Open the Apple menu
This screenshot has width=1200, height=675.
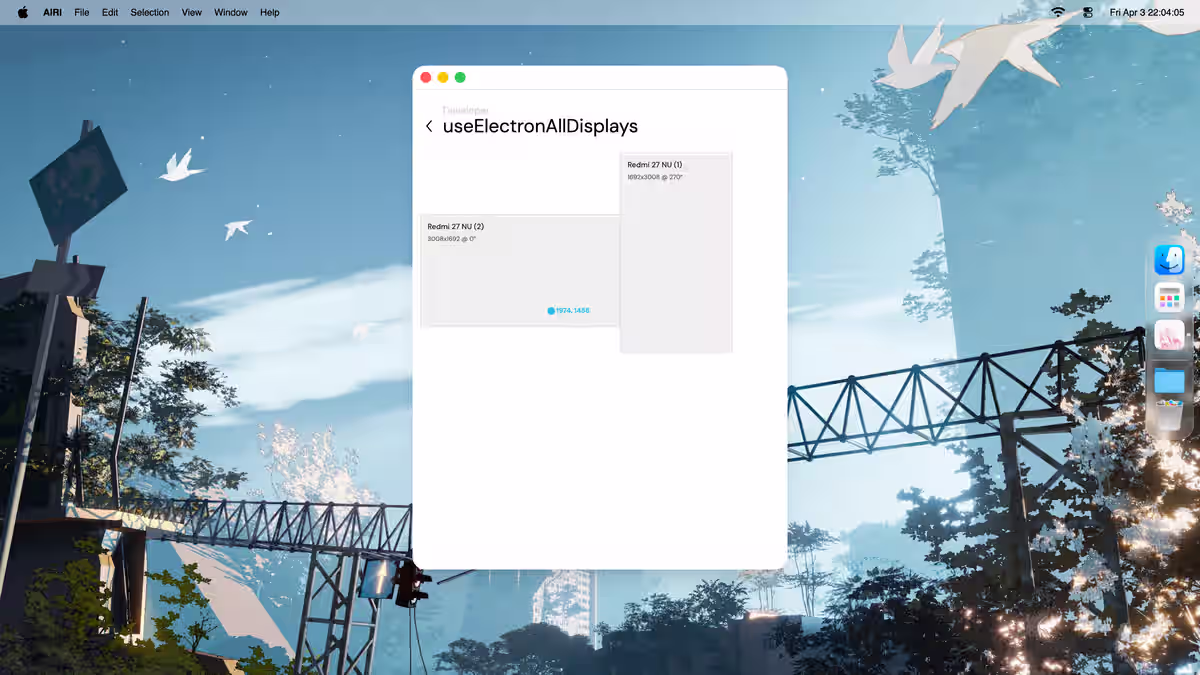23,12
